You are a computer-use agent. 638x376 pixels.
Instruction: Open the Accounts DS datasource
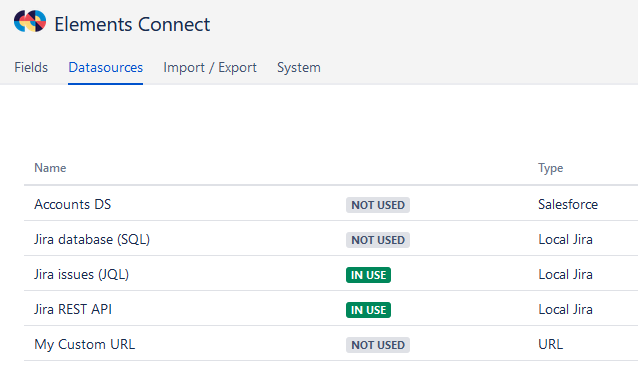point(72,204)
